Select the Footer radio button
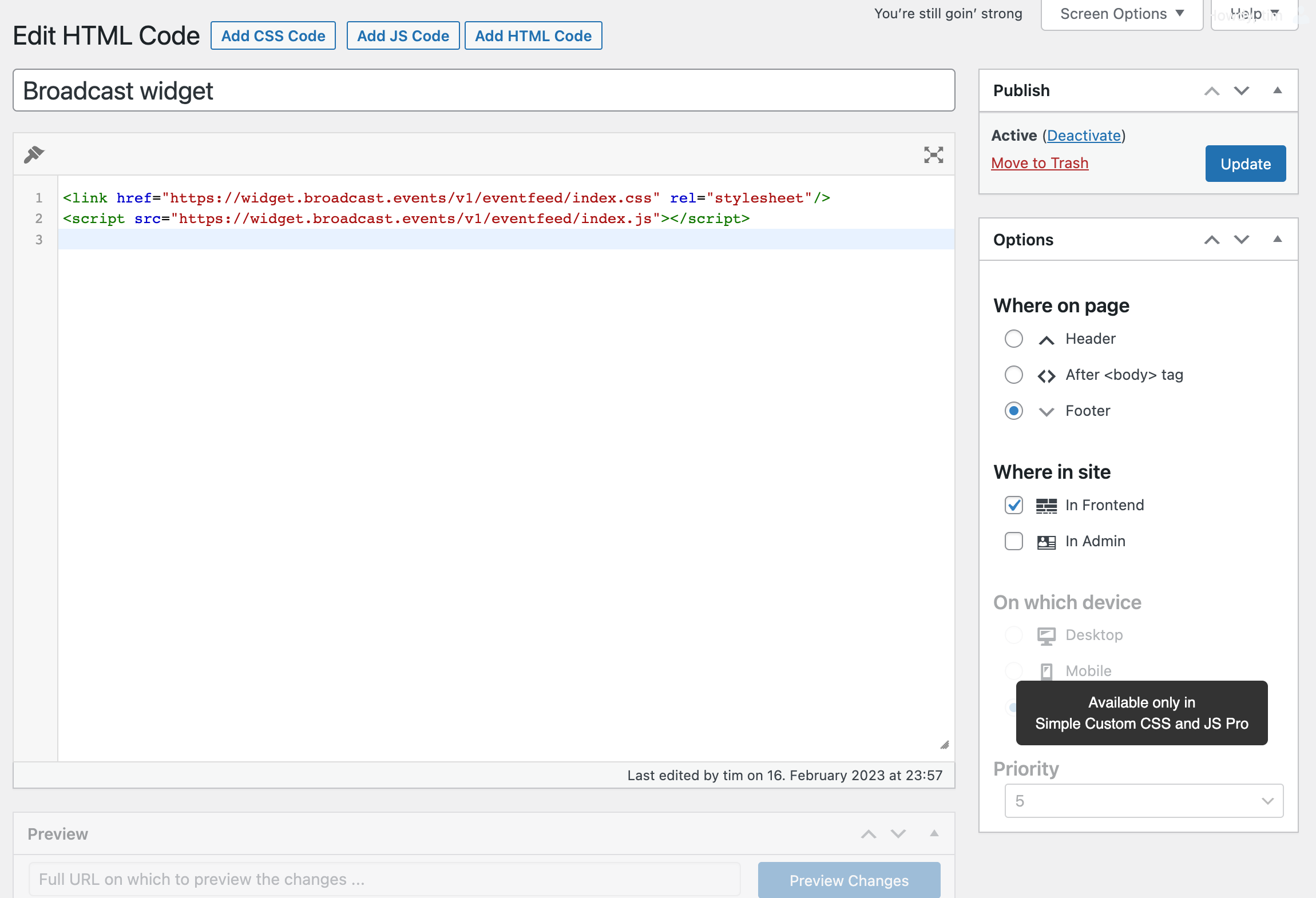This screenshot has height=898, width=1316. point(1013,411)
